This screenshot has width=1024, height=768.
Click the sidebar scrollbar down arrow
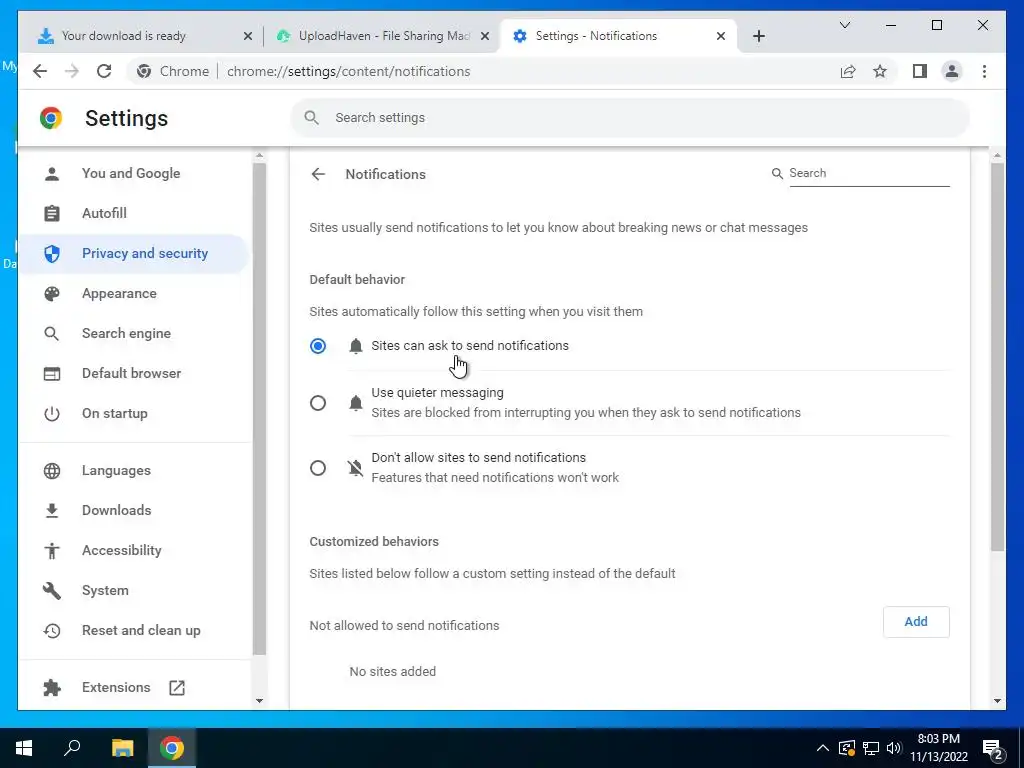pos(259,701)
